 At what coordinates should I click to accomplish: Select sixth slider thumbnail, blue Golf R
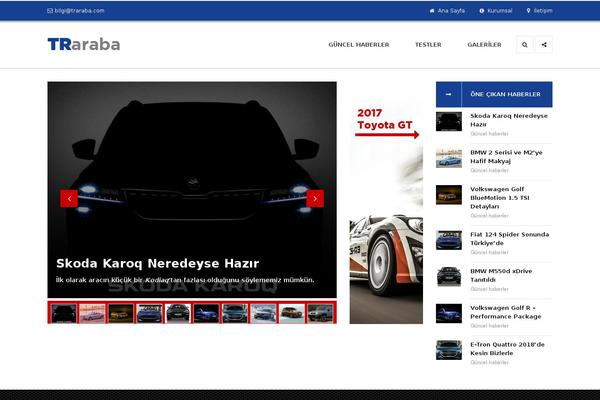point(206,313)
